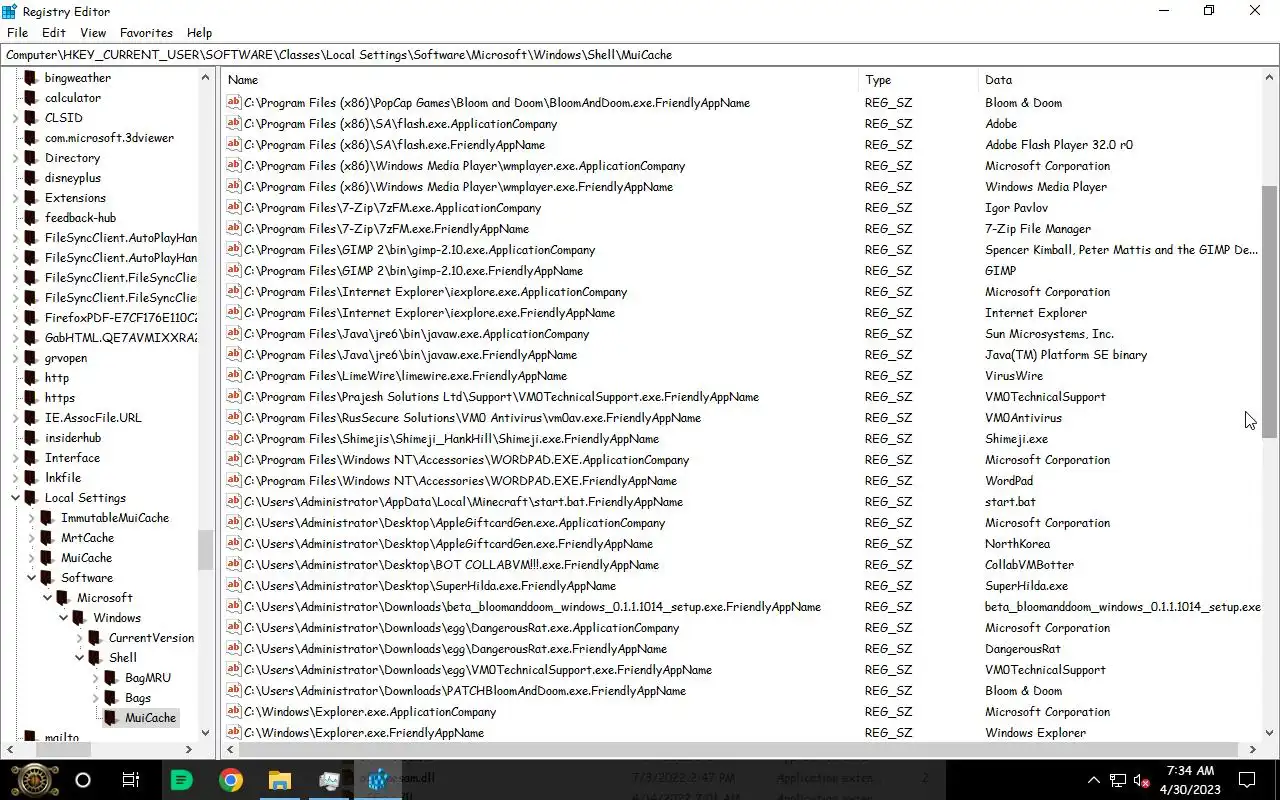Click the network tray icon
This screenshot has width=1280, height=800.
click(1118, 780)
